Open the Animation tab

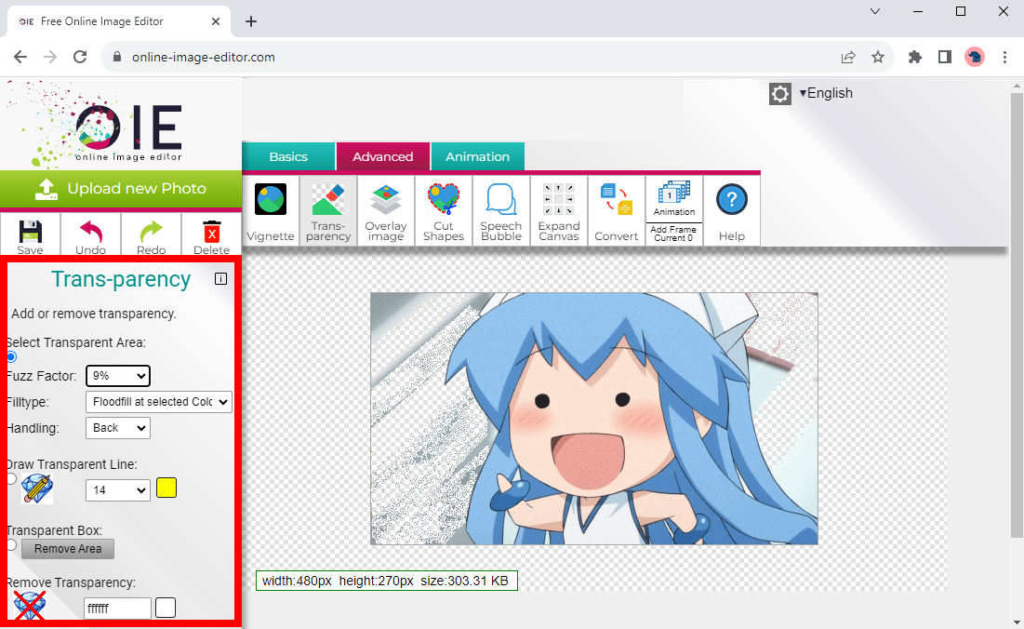click(477, 157)
